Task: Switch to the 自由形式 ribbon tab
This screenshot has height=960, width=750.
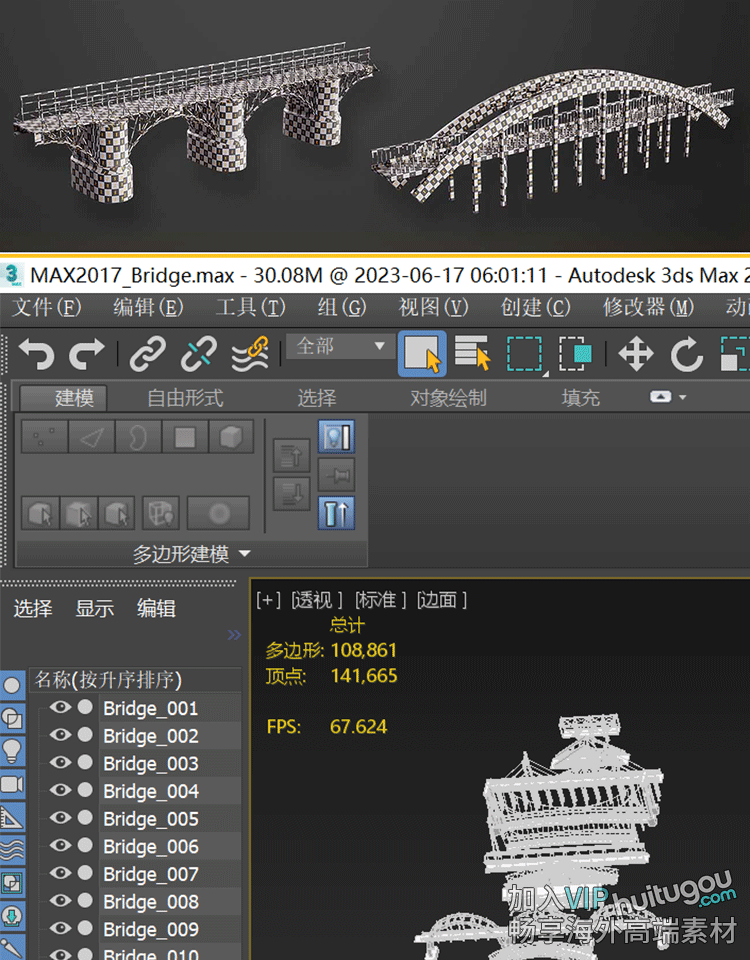Action: pos(185,398)
